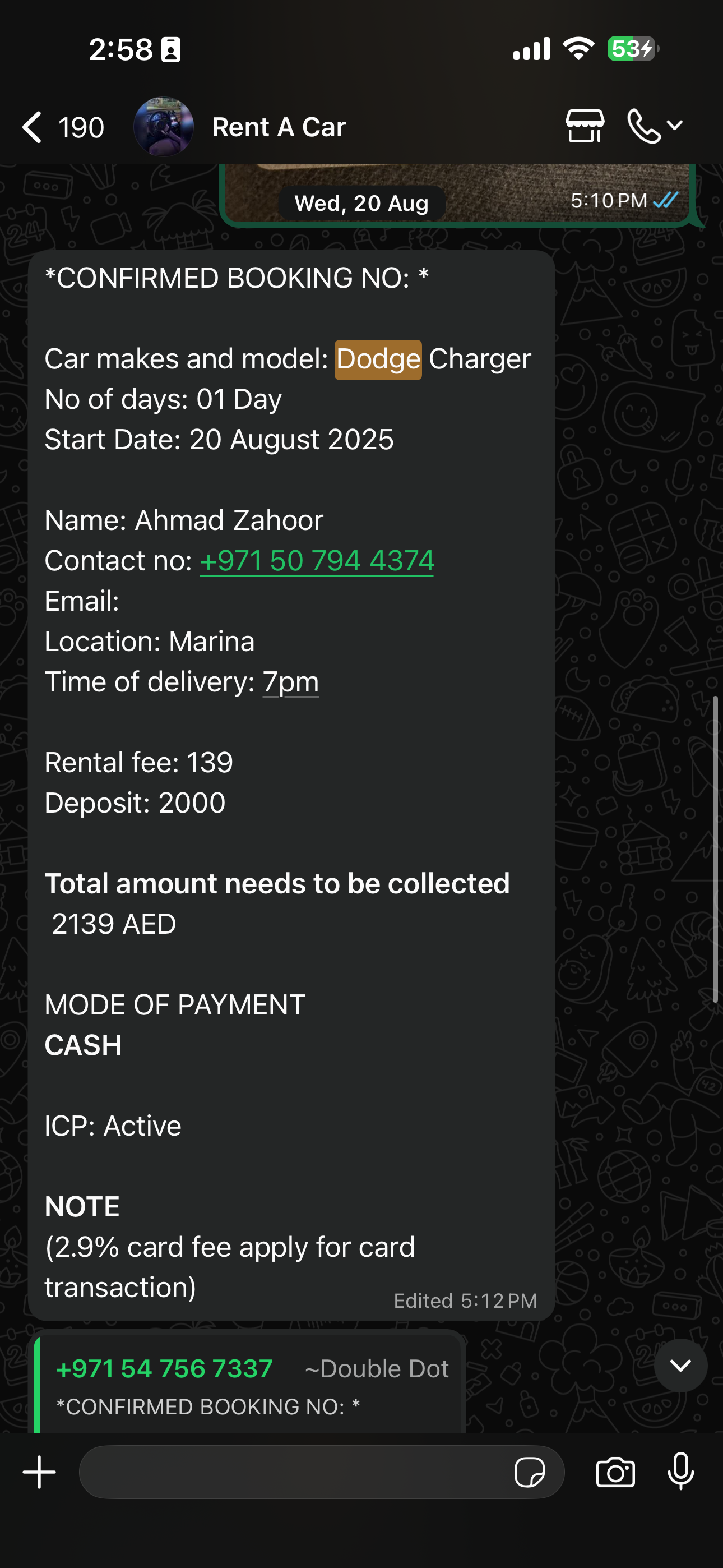The image size is (723, 1568).
Task: Open the Rent A Car chat title
Action: 279,127
